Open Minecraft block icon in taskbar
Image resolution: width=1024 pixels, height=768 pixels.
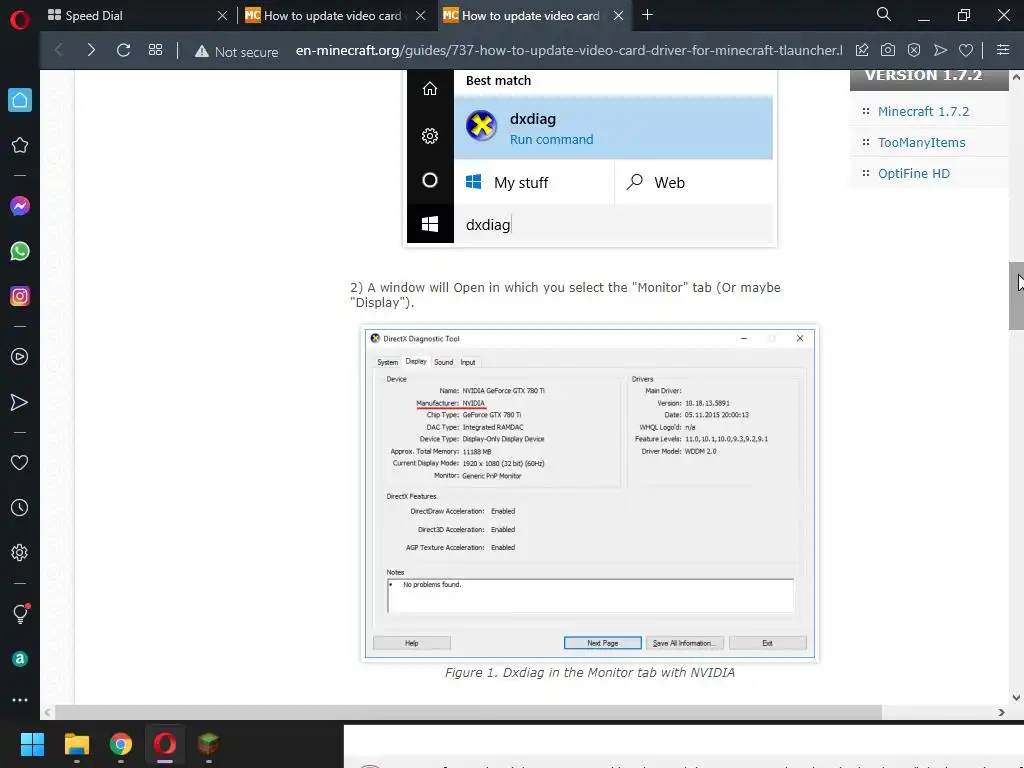point(208,744)
